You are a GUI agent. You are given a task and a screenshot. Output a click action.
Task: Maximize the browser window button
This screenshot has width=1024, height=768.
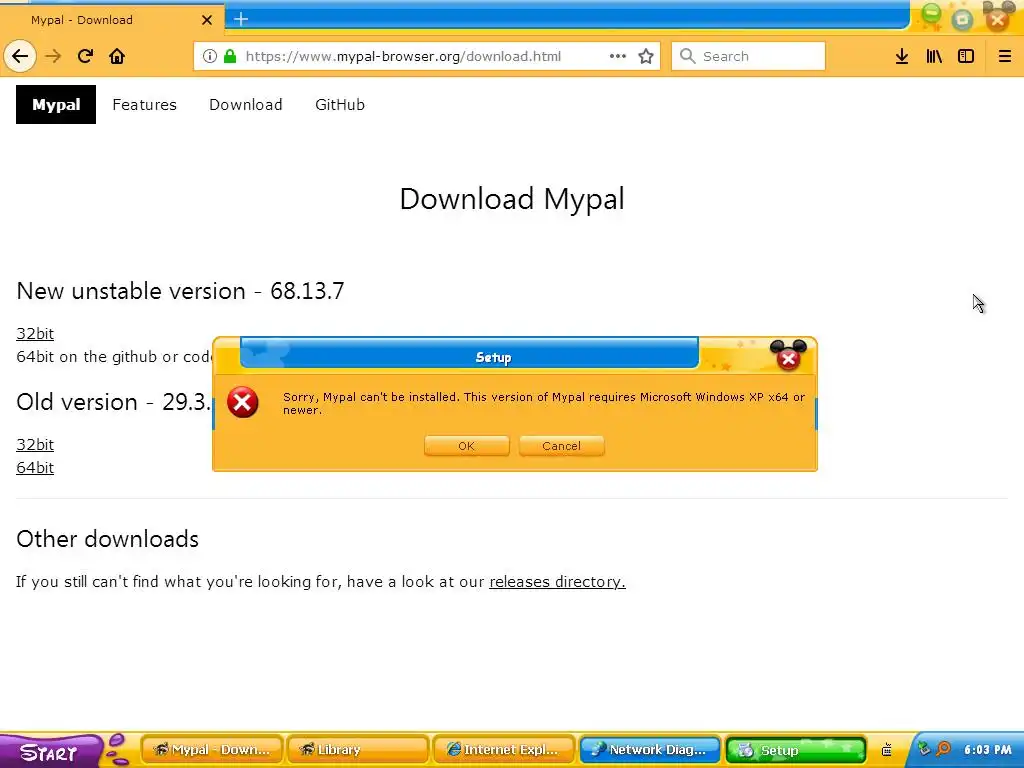pyautogui.click(x=962, y=20)
